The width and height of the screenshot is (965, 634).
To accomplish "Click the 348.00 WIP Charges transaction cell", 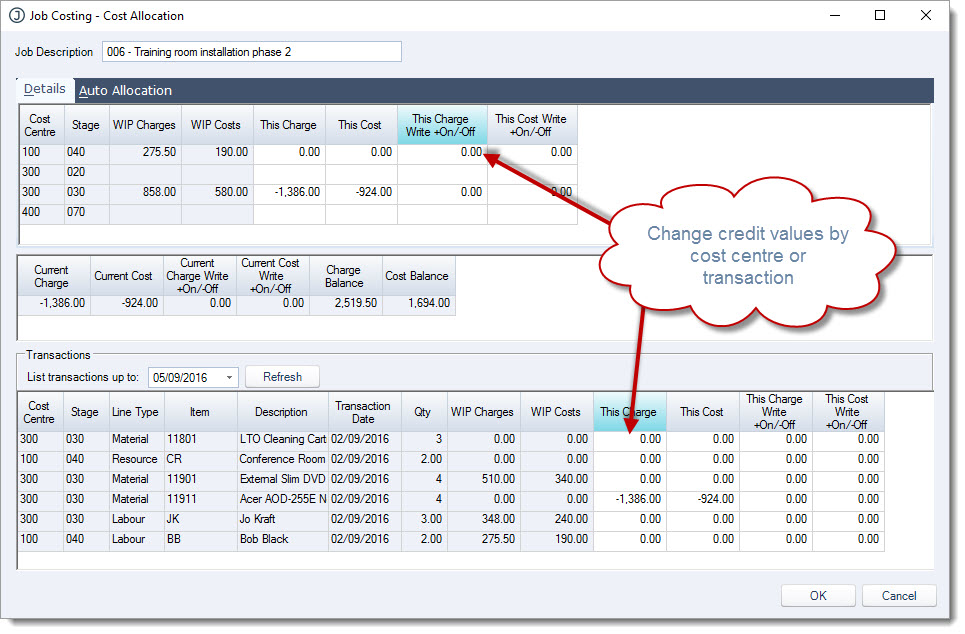I will (483, 520).
